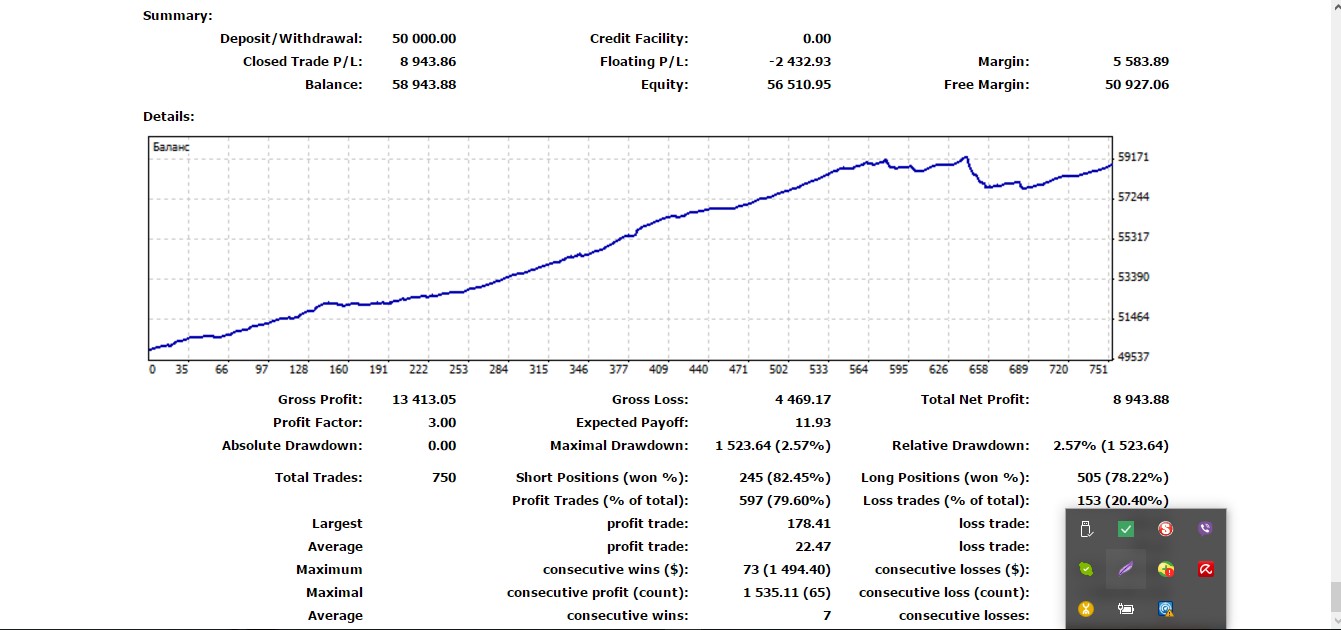Click the Баланс label in the chart
Screen dimensions: 1341x630
point(171,147)
